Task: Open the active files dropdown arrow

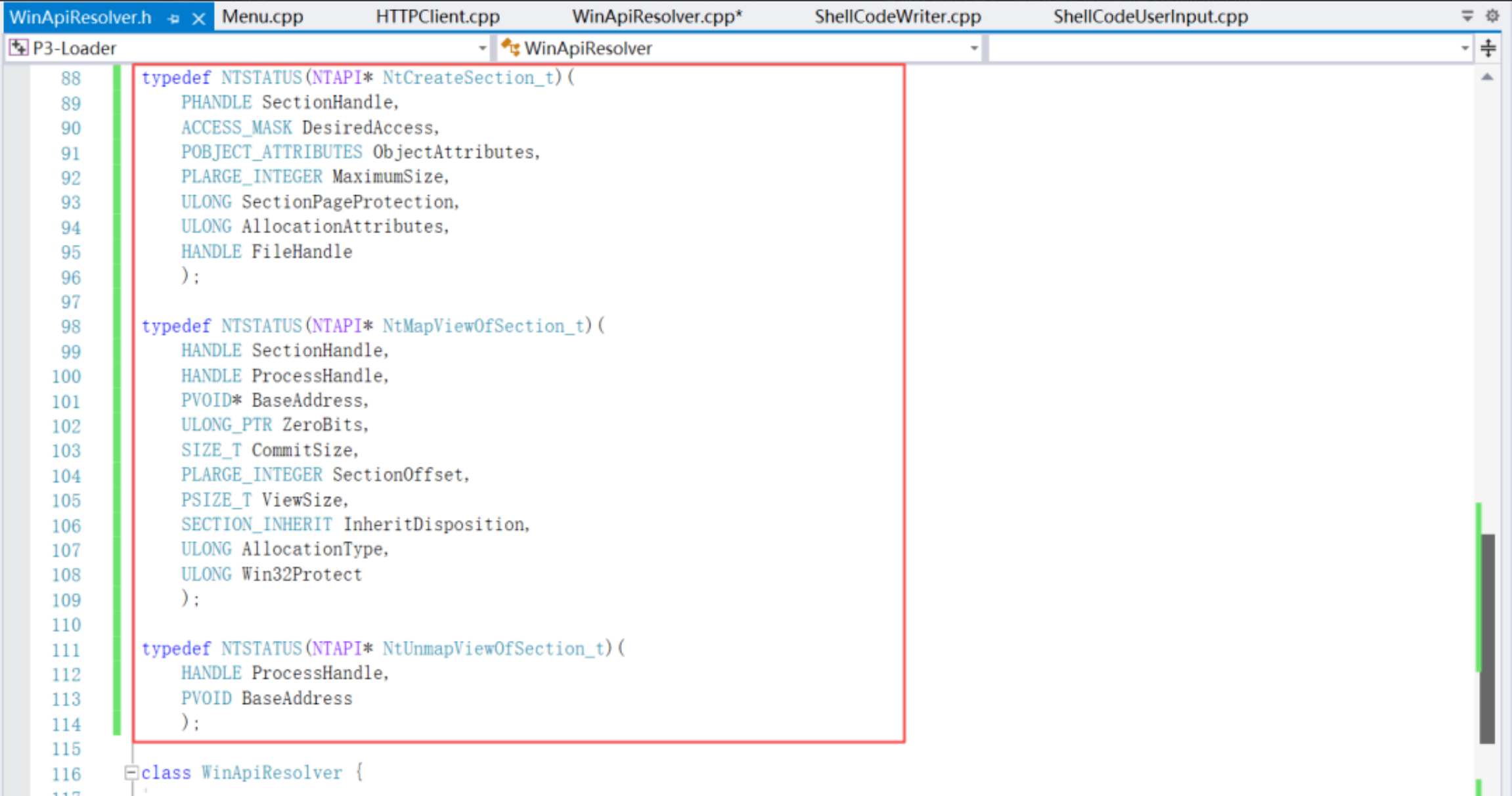Action: pos(1467,15)
